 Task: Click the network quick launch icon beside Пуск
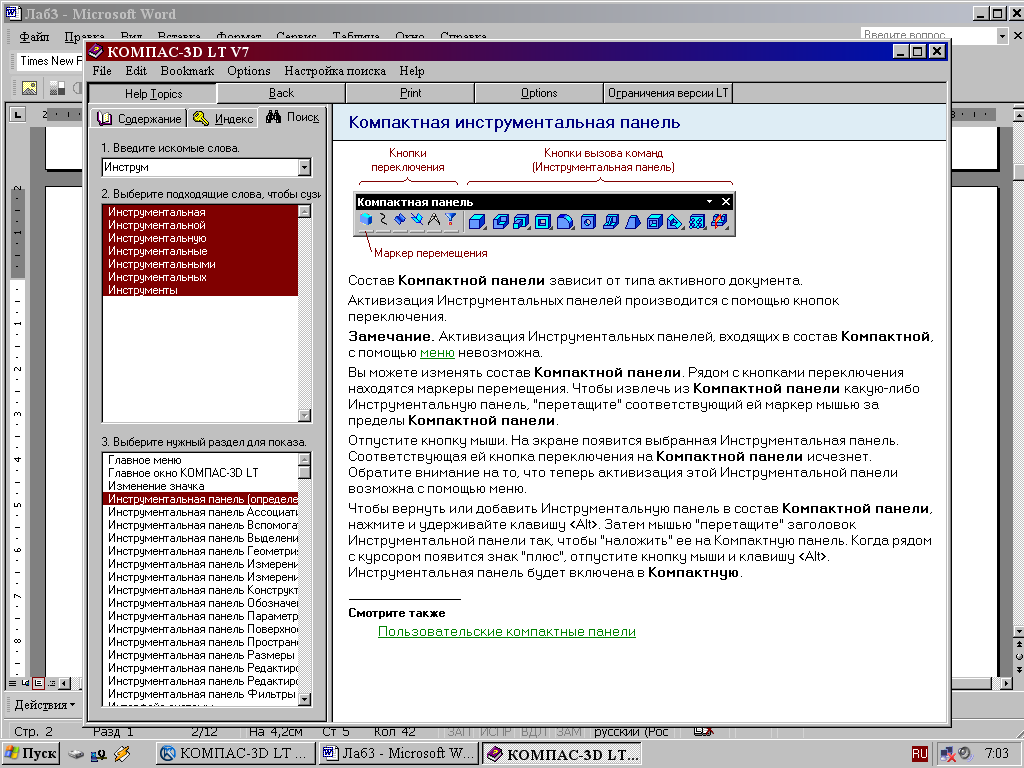[x=99, y=754]
